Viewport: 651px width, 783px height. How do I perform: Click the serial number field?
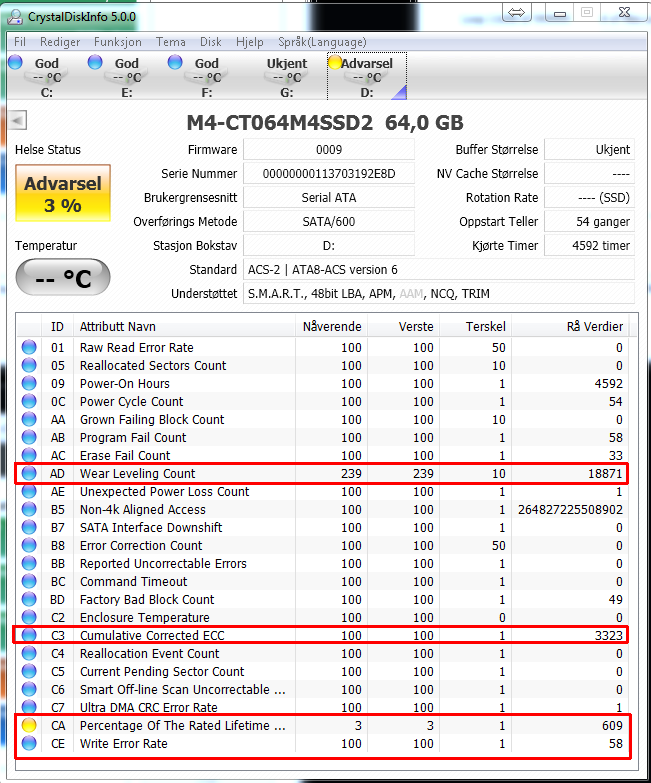point(329,174)
